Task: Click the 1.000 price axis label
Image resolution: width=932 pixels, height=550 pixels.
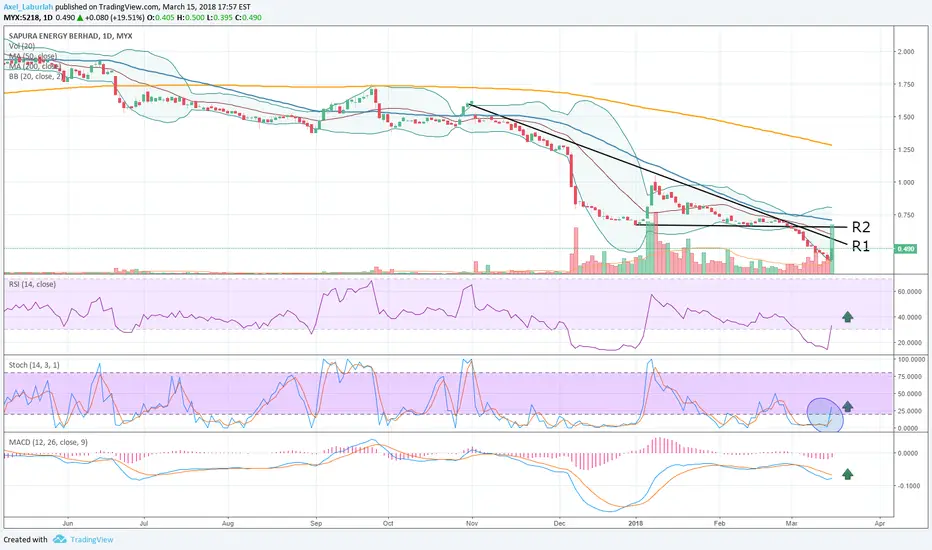Action: click(x=906, y=183)
